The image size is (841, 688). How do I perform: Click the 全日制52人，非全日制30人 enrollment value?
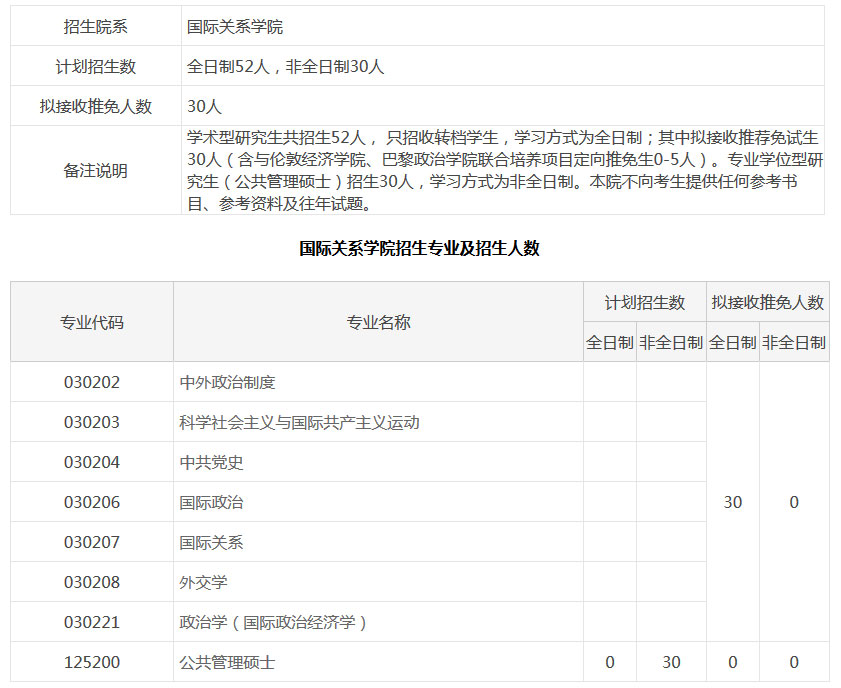point(286,67)
